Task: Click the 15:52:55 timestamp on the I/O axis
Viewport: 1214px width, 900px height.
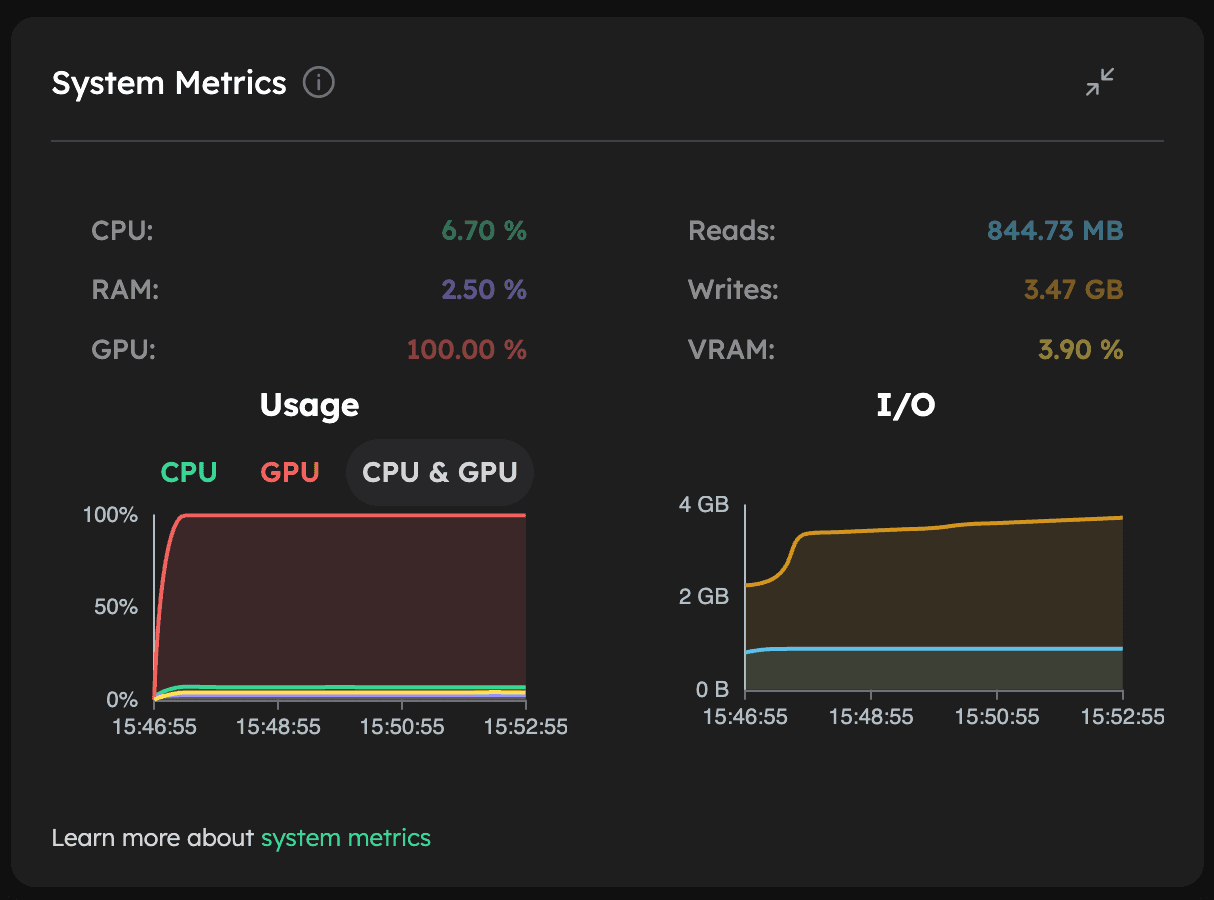Action: coord(1122,717)
